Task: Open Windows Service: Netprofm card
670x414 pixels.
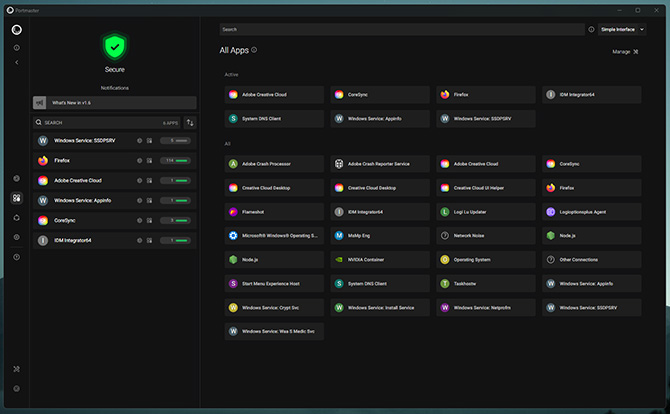Action: pos(486,308)
